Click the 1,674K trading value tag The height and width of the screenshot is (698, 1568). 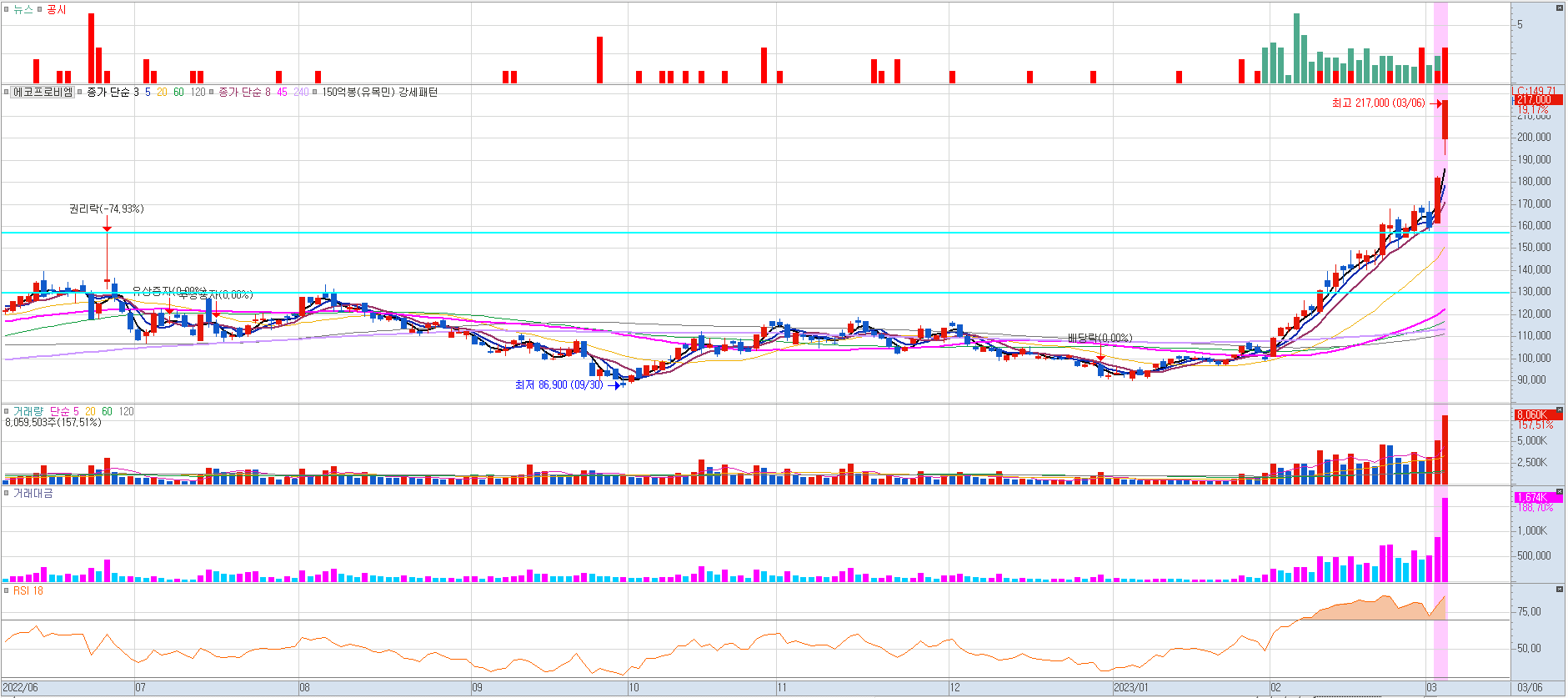(x=1538, y=497)
